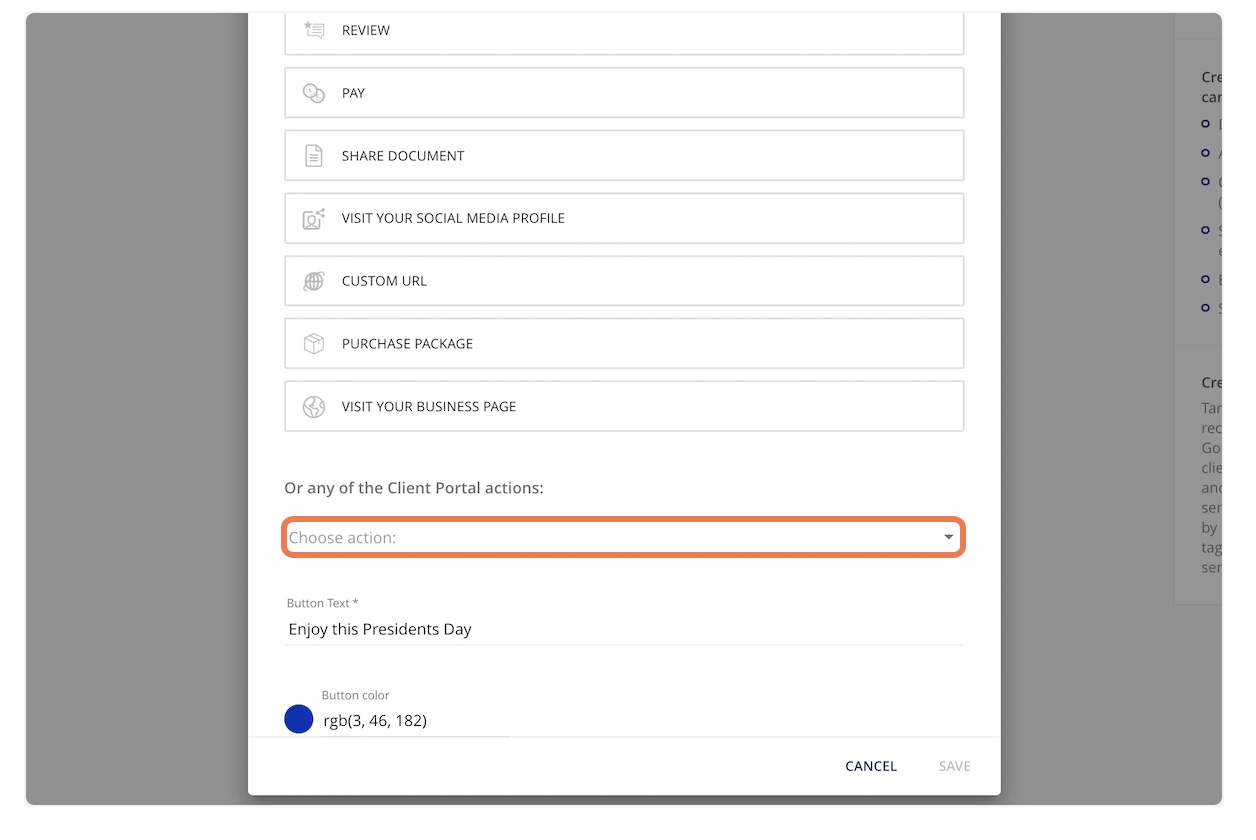Screen dimensions: 1256x840
Task: Click the Purchase Package box icon
Action: pos(314,344)
